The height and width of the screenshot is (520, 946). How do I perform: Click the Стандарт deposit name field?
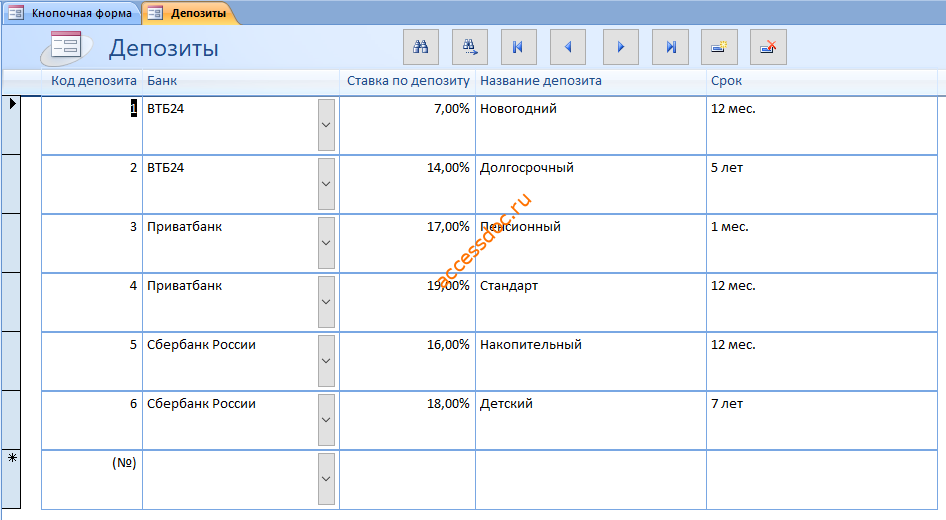pyautogui.click(x=591, y=302)
